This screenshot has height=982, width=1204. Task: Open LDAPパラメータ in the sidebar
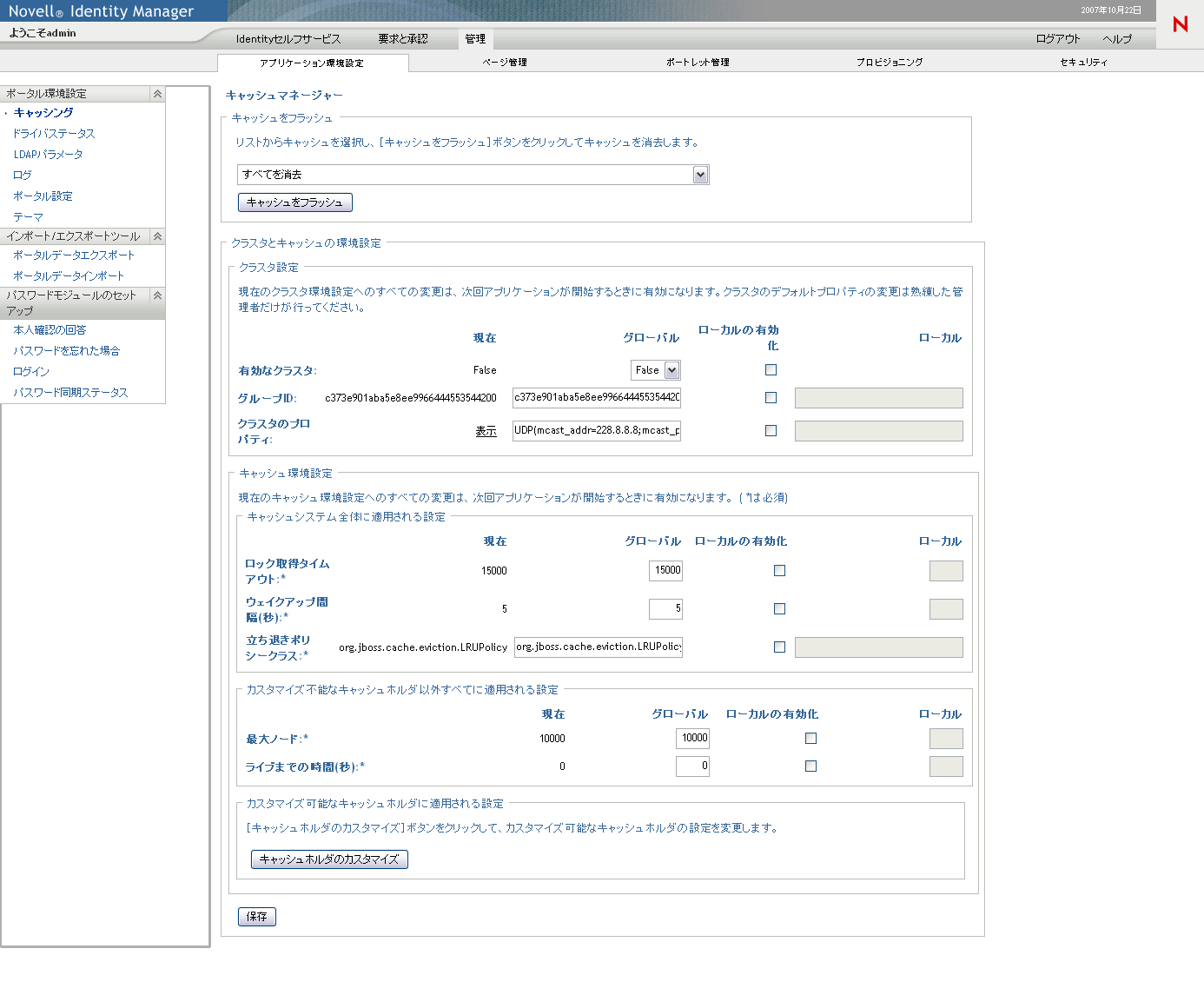[x=49, y=155]
